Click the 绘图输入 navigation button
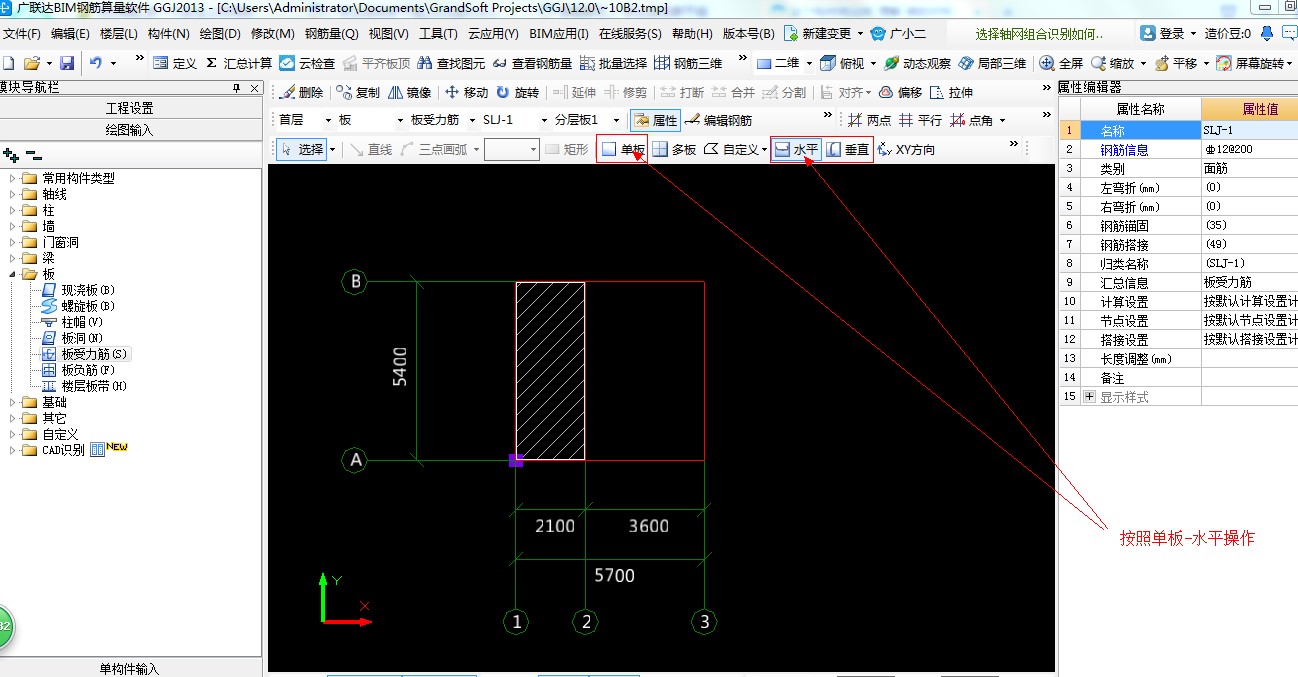The width and height of the screenshot is (1298, 677). [x=130, y=130]
